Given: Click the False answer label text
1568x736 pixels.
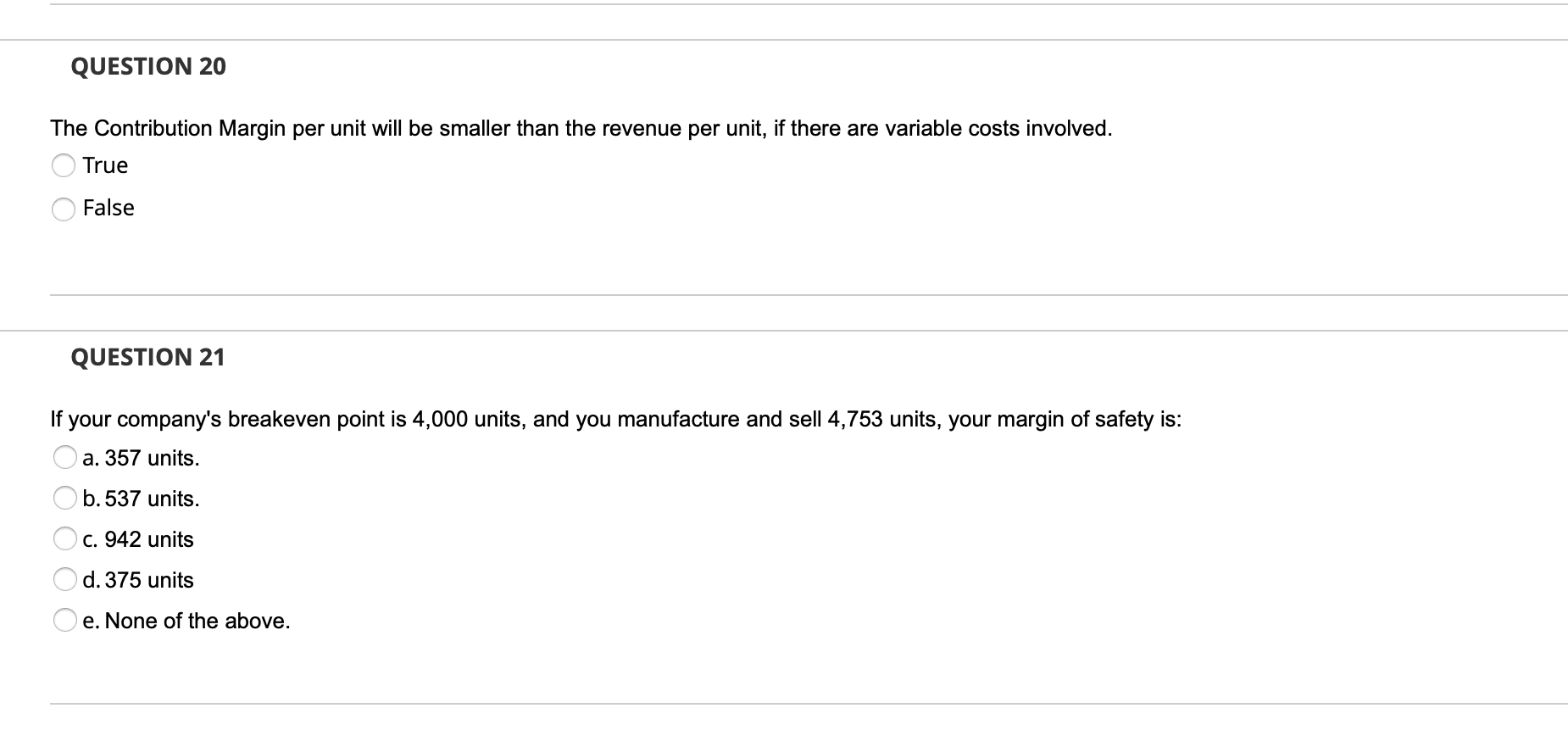Looking at the screenshot, I should pyautogui.click(x=108, y=208).
